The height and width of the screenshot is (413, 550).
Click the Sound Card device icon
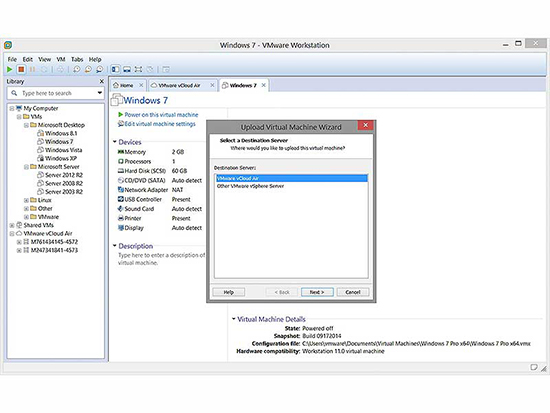[x=121, y=209]
